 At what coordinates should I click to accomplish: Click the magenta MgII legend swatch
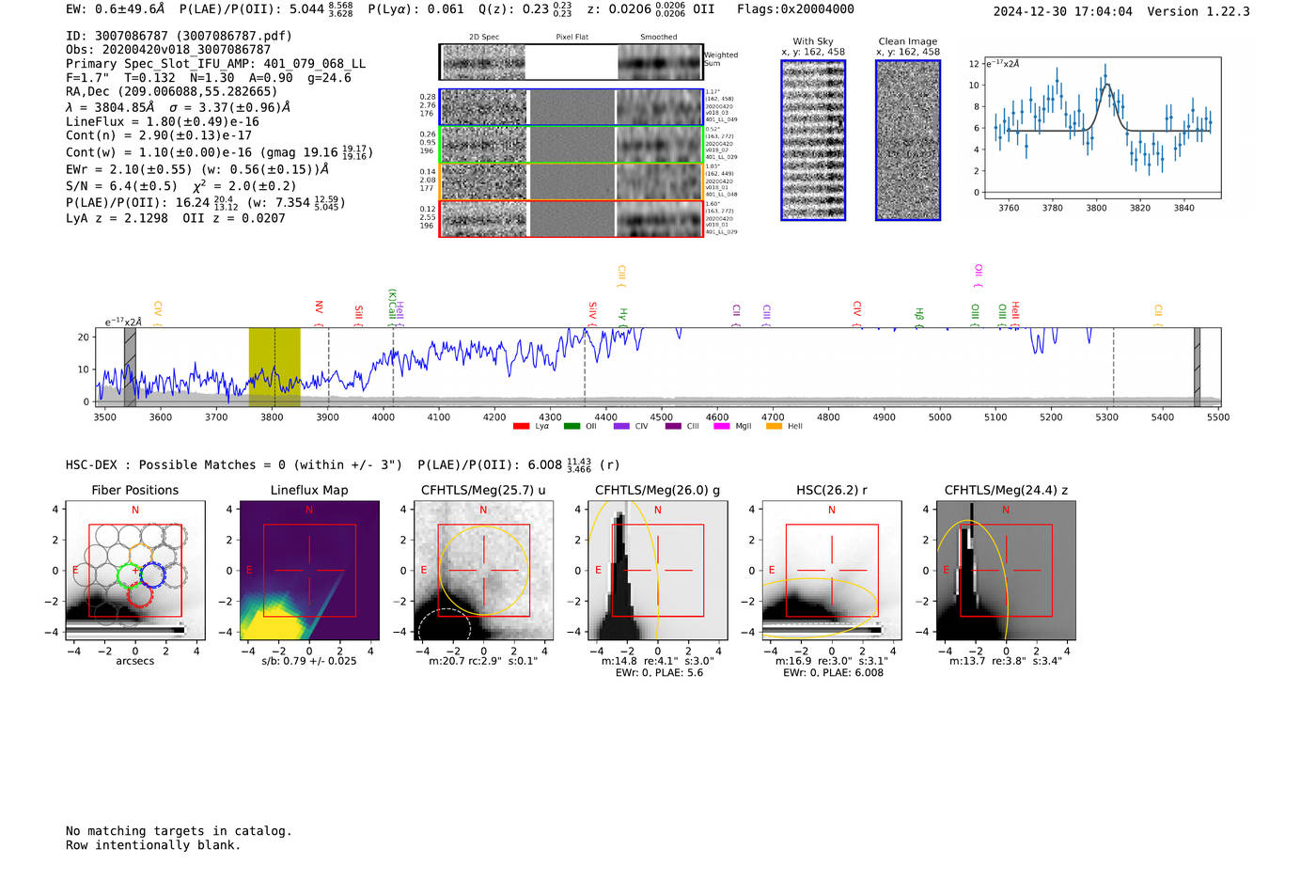point(722,427)
